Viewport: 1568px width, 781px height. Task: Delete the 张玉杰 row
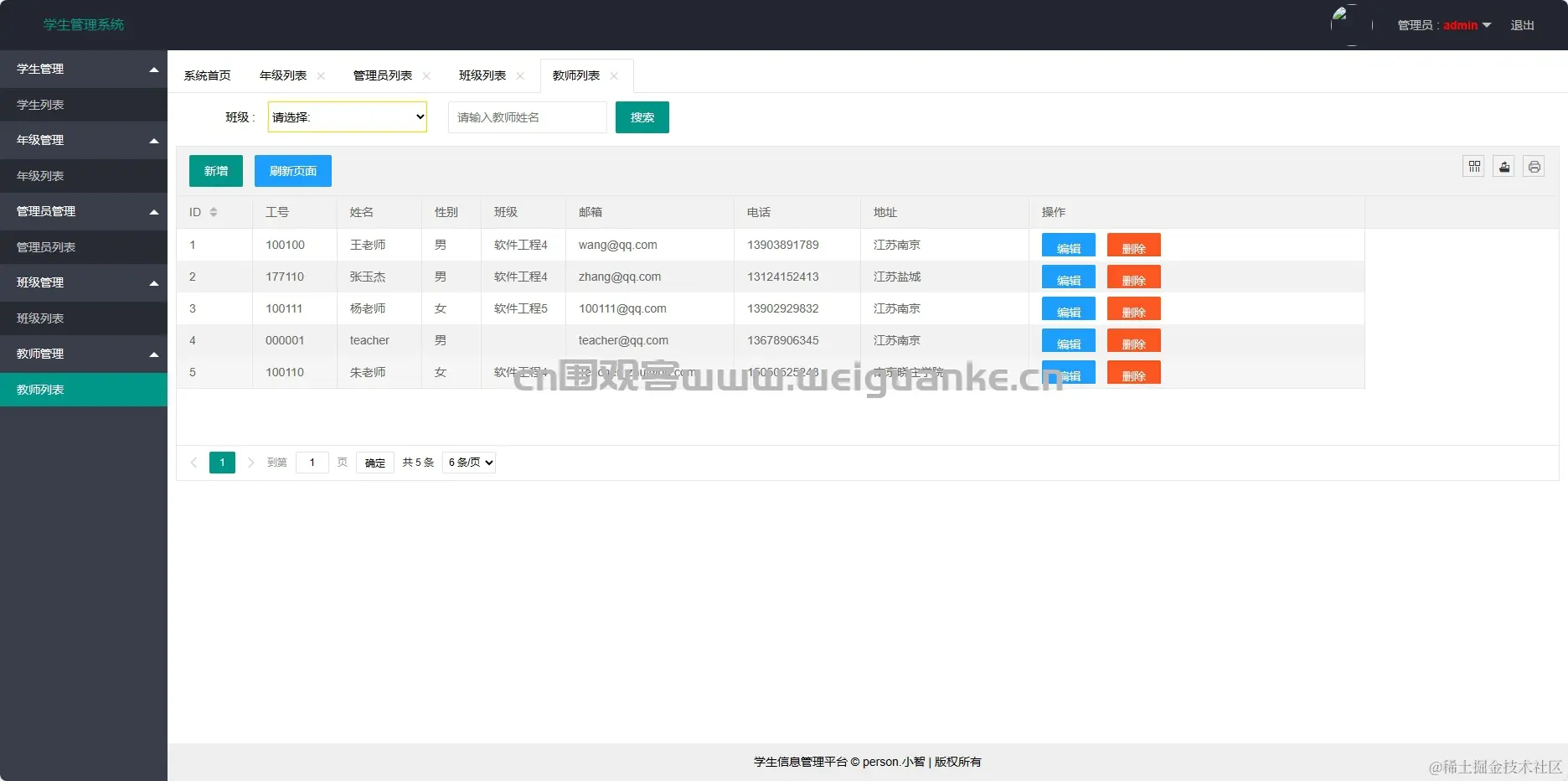1134,277
